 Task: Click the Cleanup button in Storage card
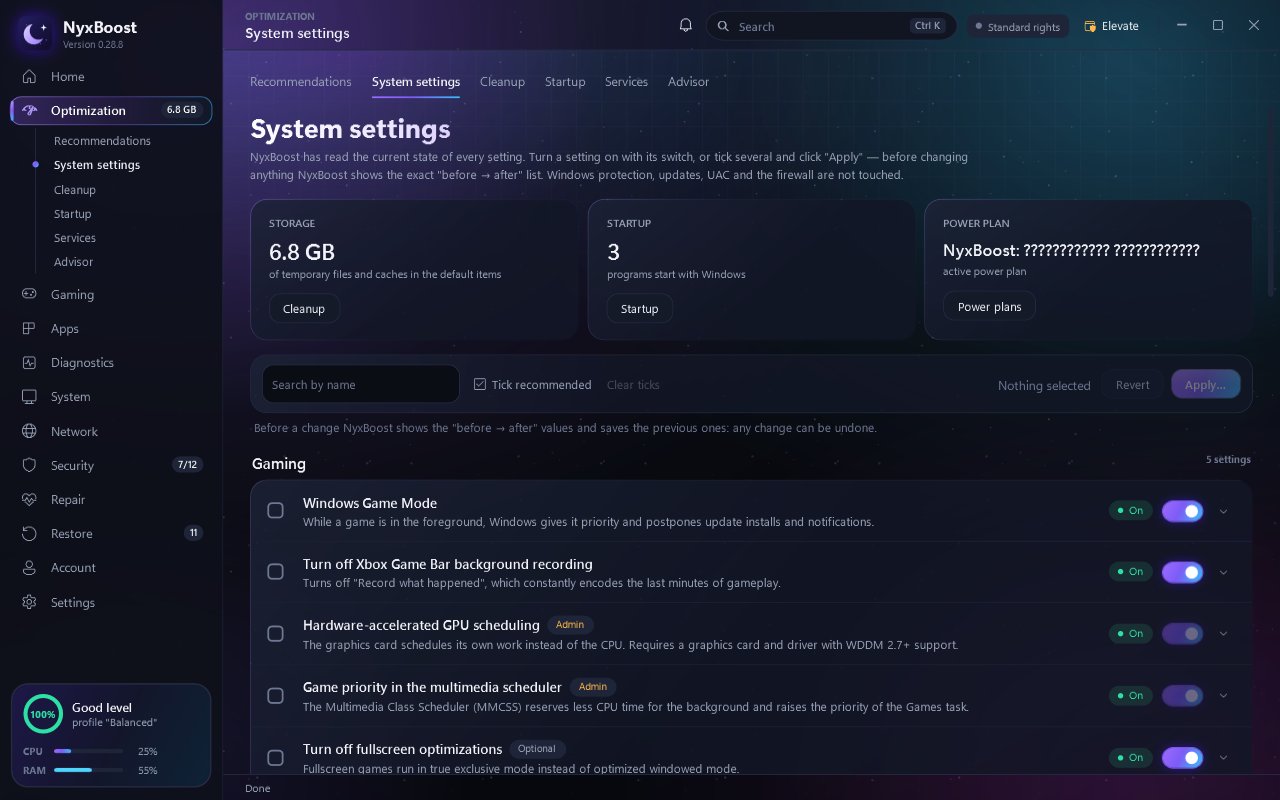pos(304,309)
